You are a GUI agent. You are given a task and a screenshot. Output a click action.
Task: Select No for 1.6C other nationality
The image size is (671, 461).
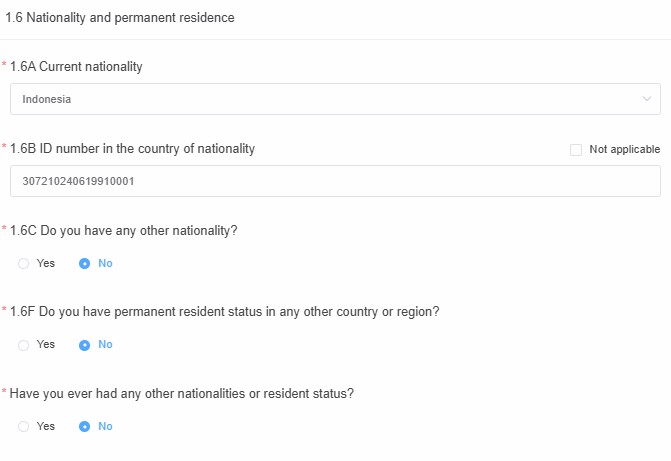[x=85, y=263]
